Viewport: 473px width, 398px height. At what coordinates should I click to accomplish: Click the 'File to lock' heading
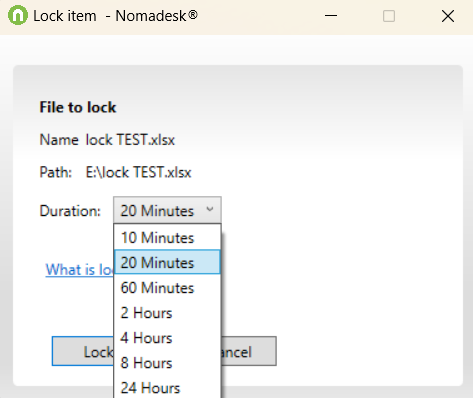pyautogui.click(x=78, y=107)
